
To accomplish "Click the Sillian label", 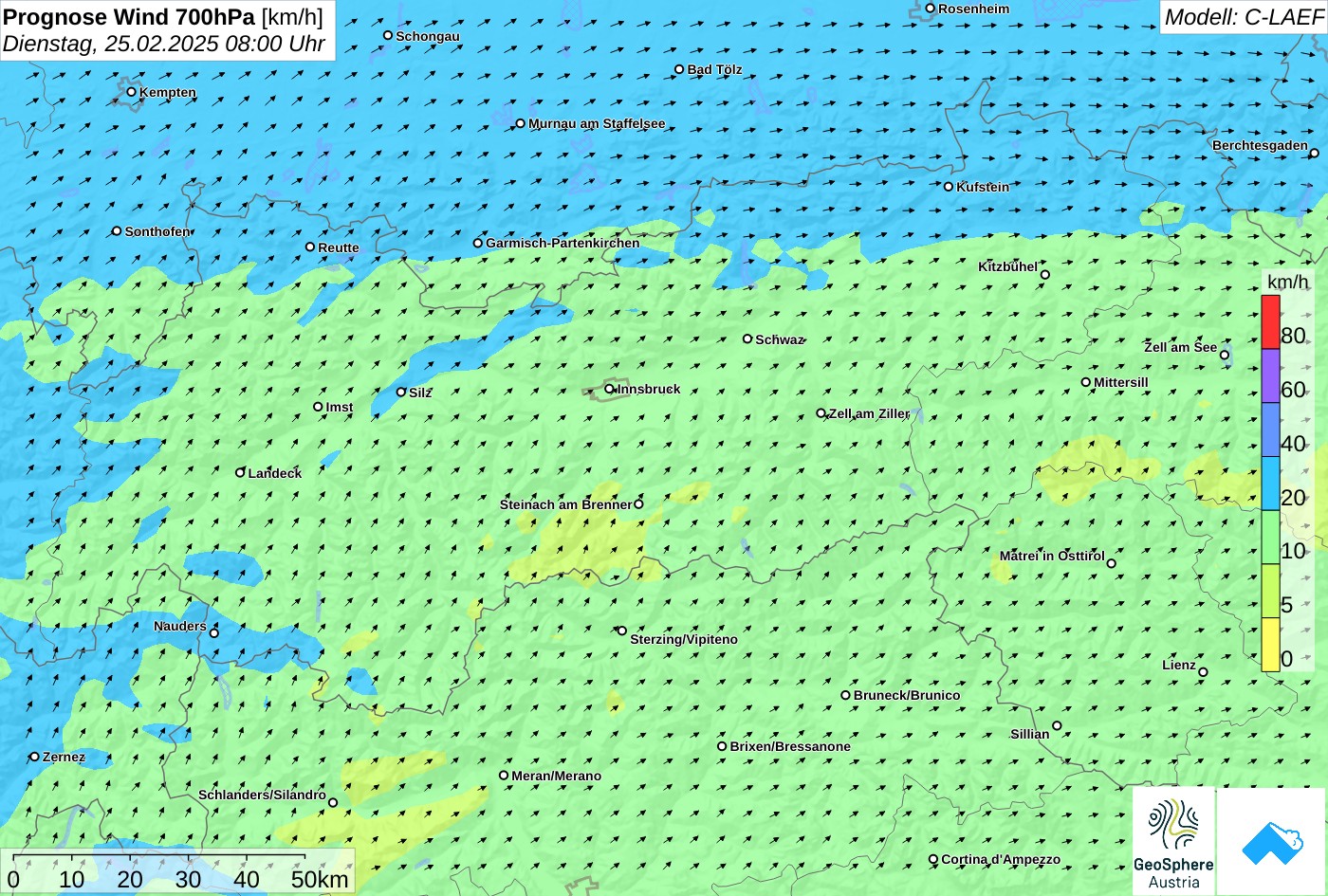I will (x=1030, y=734).
